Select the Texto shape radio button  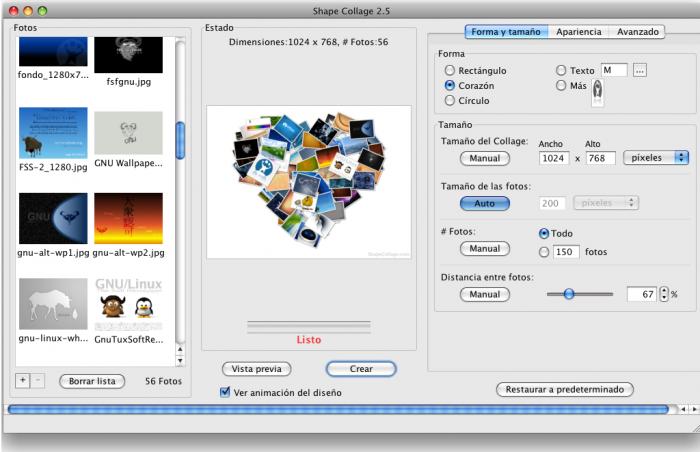(561, 71)
